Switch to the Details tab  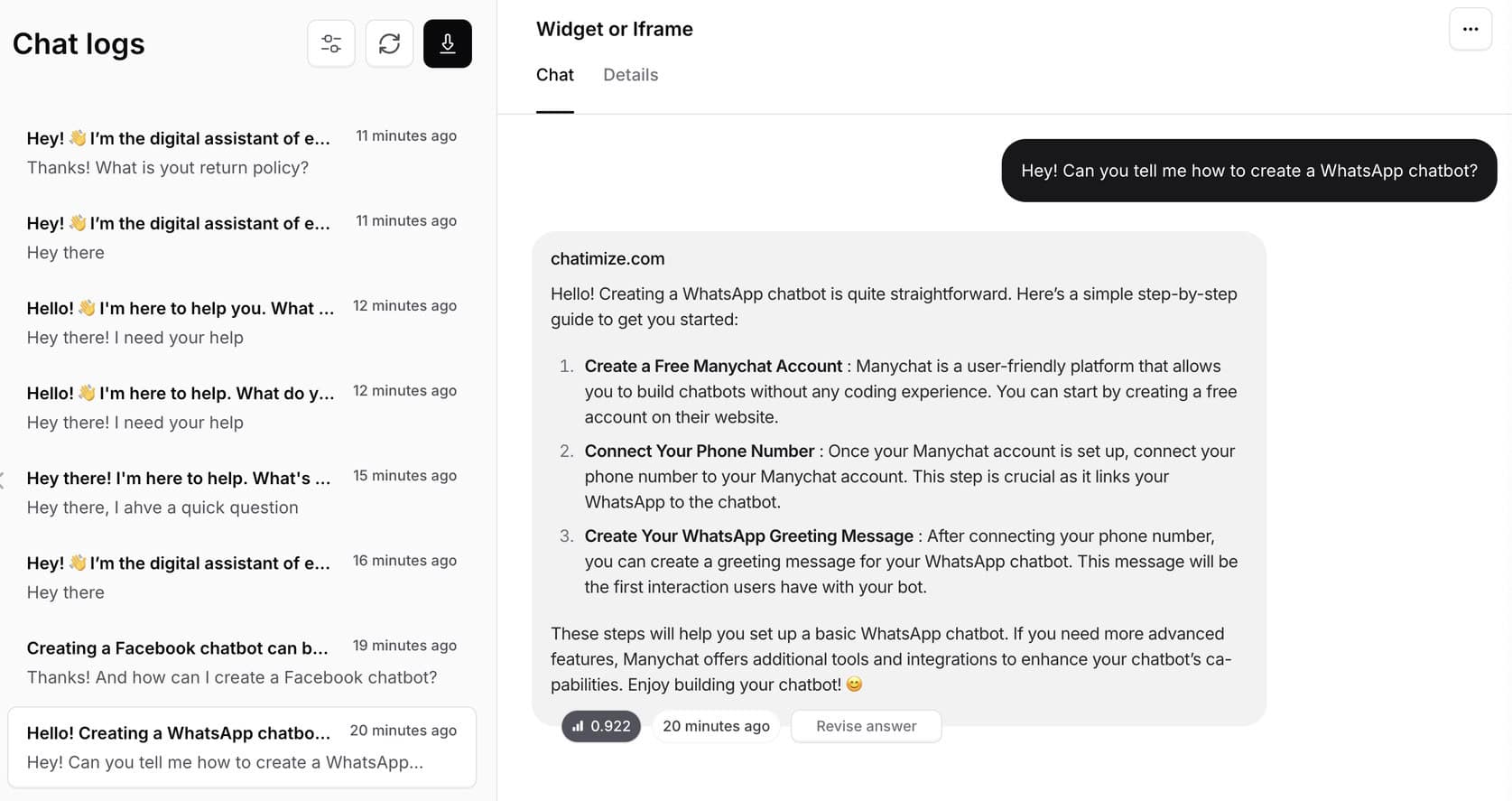(630, 75)
